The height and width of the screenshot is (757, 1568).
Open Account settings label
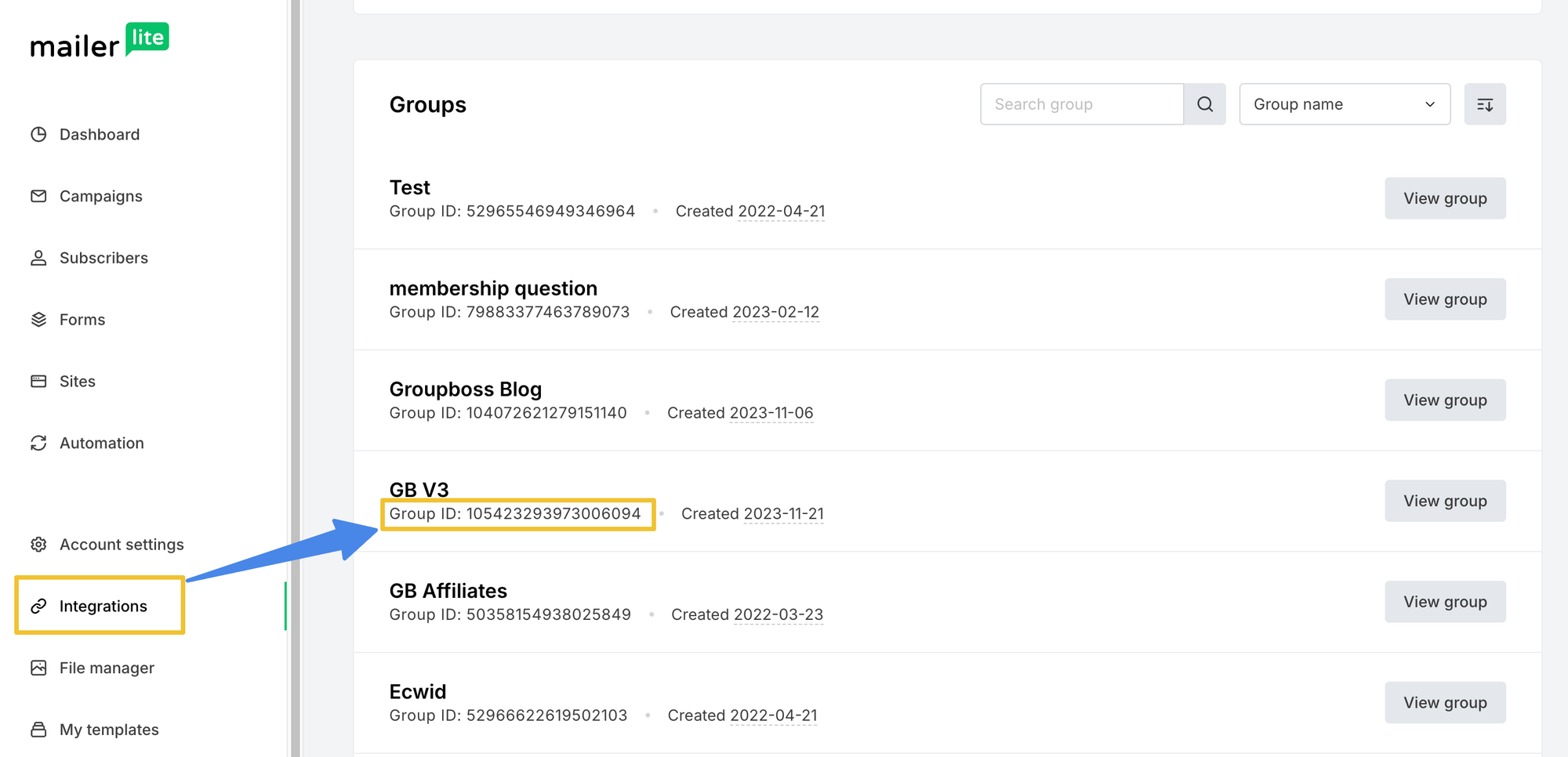click(122, 544)
